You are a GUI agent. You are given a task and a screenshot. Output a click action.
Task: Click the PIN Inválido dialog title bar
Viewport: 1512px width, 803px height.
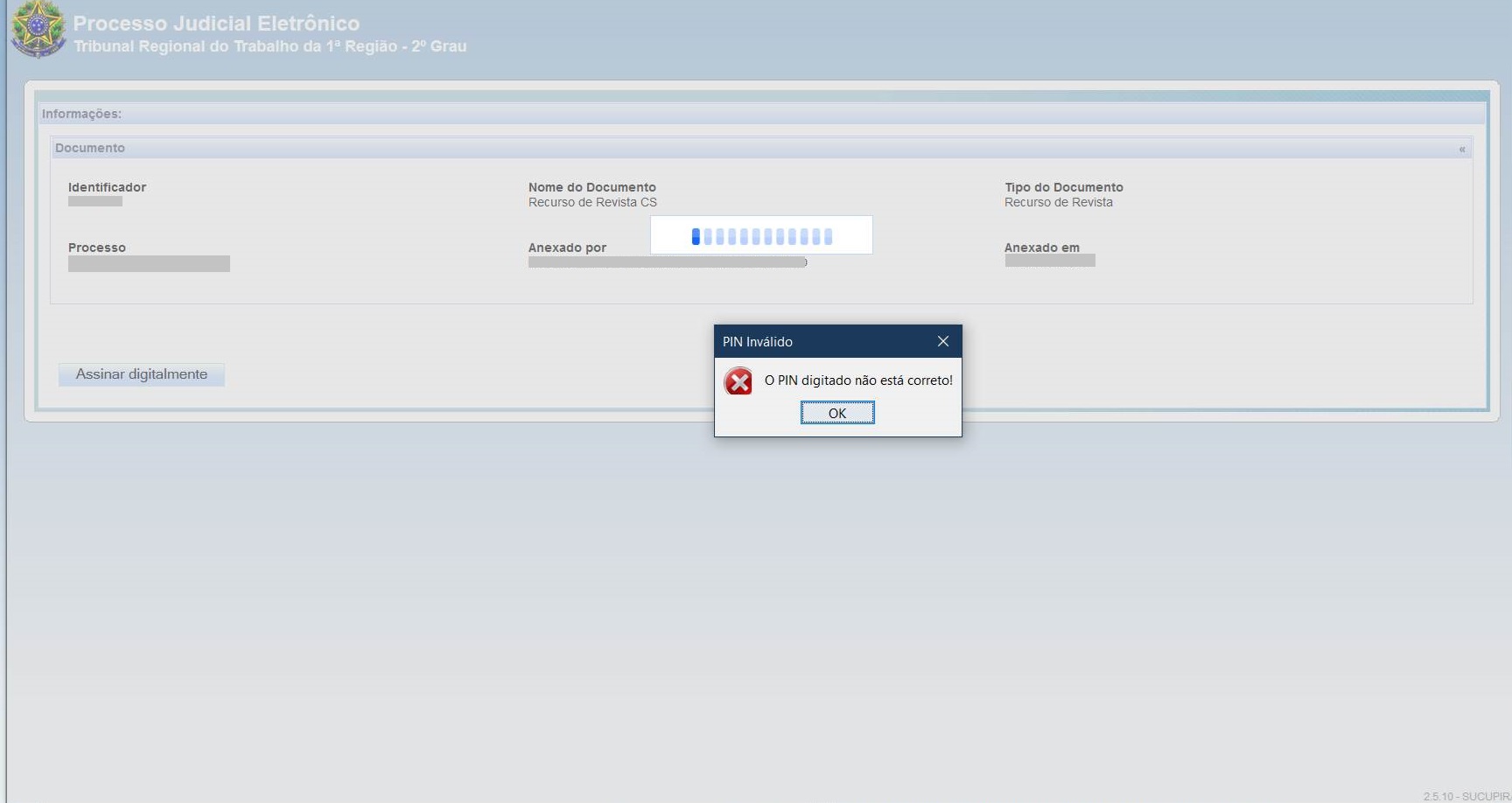pyautogui.click(x=822, y=341)
